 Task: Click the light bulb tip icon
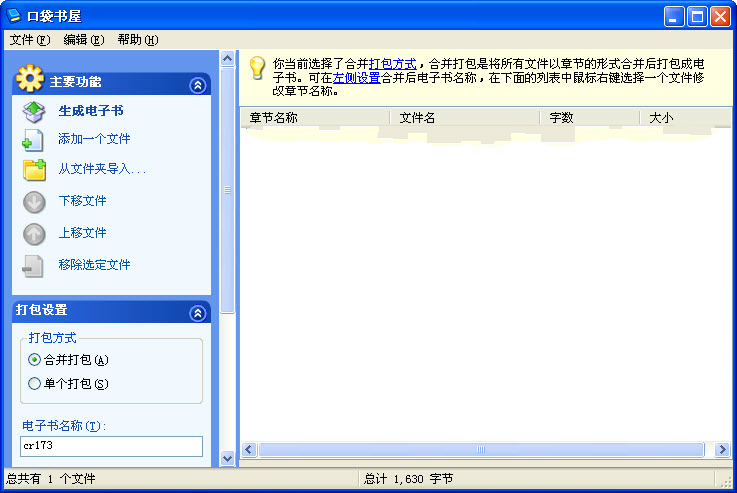click(x=257, y=68)
